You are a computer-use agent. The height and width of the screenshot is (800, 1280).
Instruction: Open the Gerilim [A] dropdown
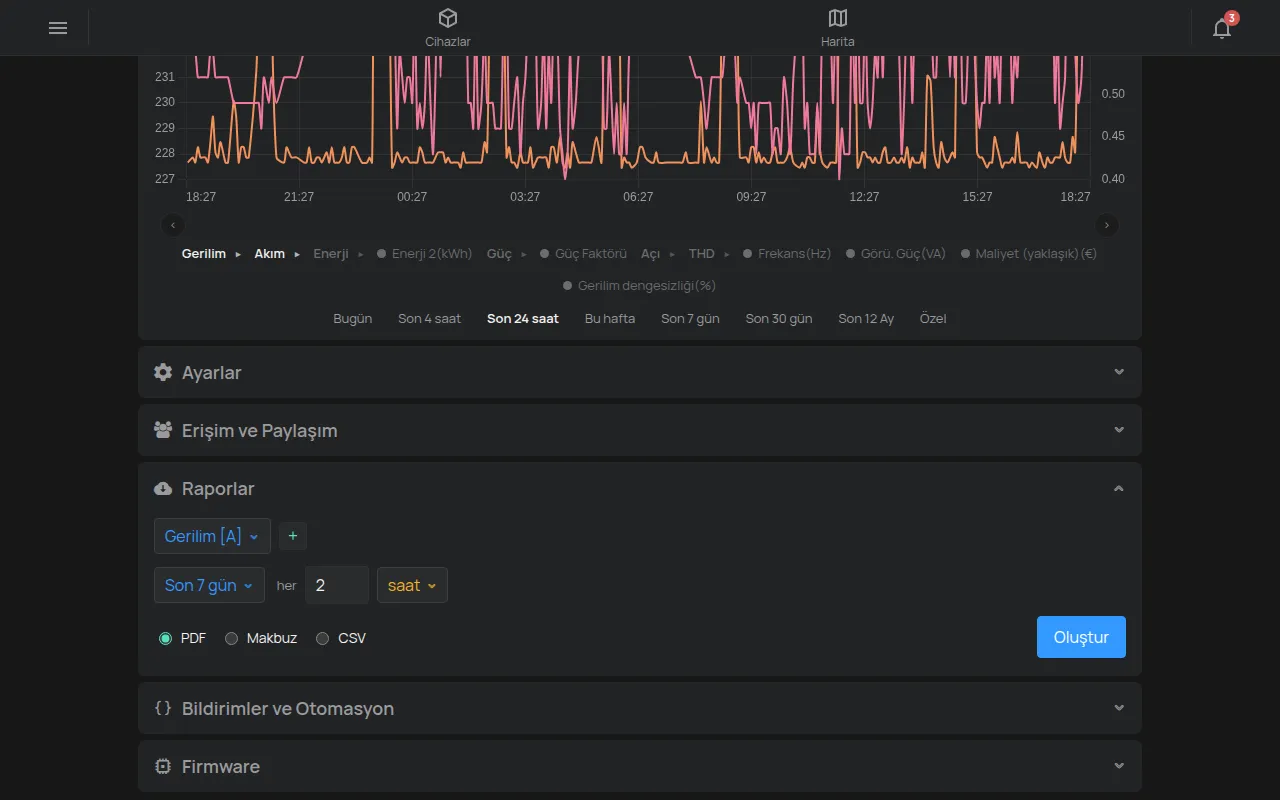coord(212,536)
